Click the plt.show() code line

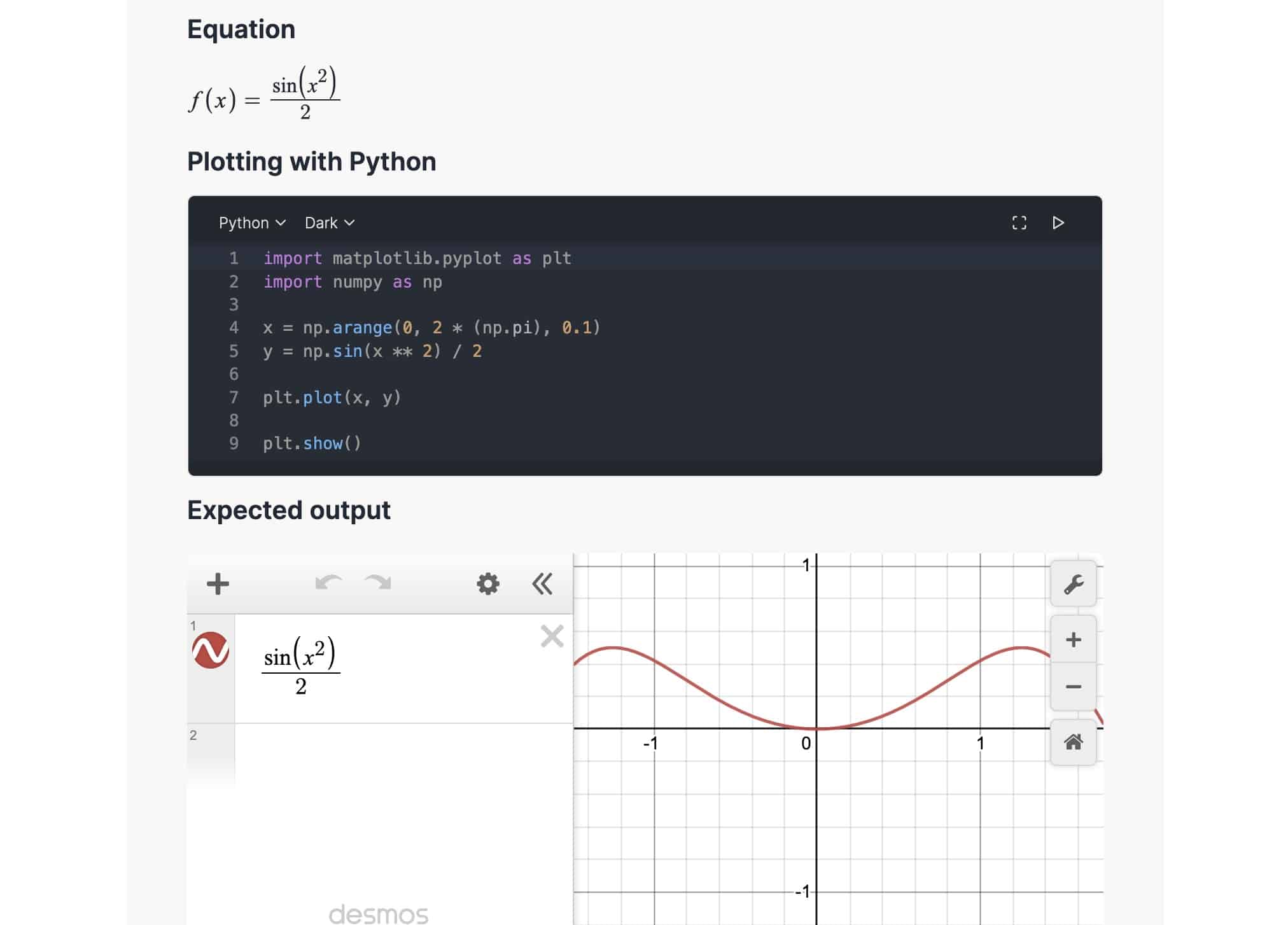tap(312, 443)
